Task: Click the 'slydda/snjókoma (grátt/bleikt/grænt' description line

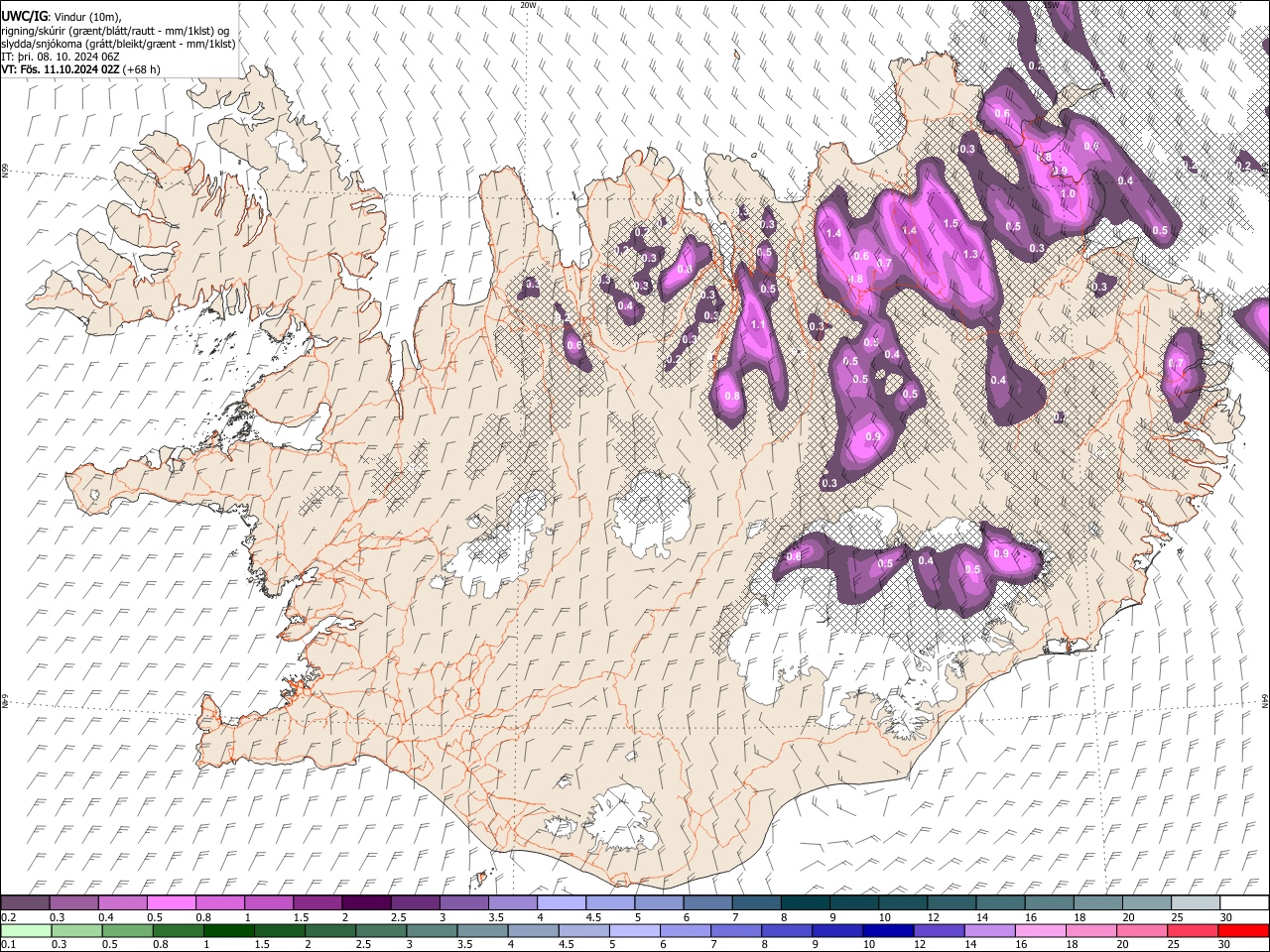Action: click(118, 44)
